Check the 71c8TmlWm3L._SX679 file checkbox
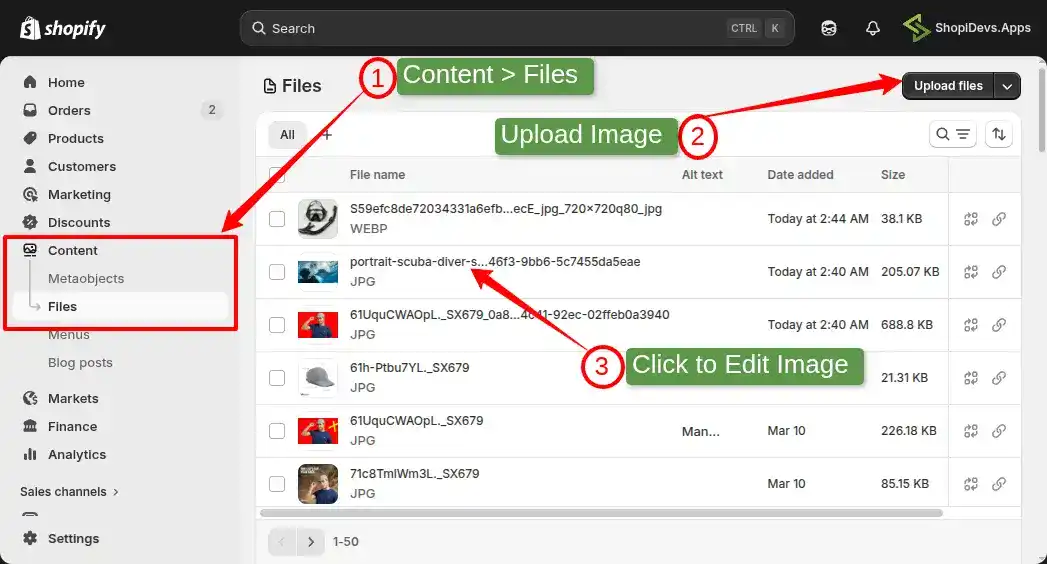1047x564 pixels. [277, 484]
